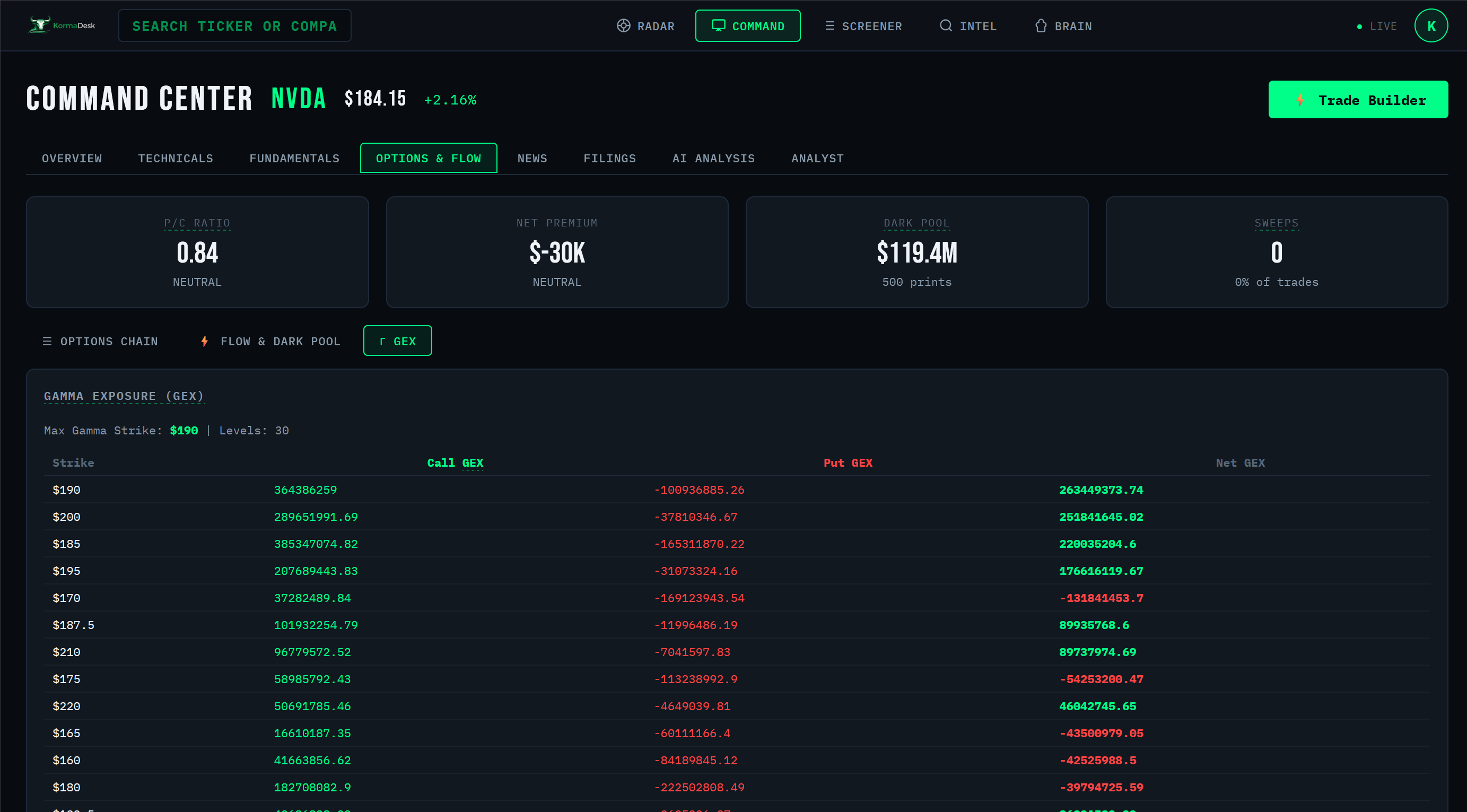
Task: Click the Call GEX column header
Action: 455,463
